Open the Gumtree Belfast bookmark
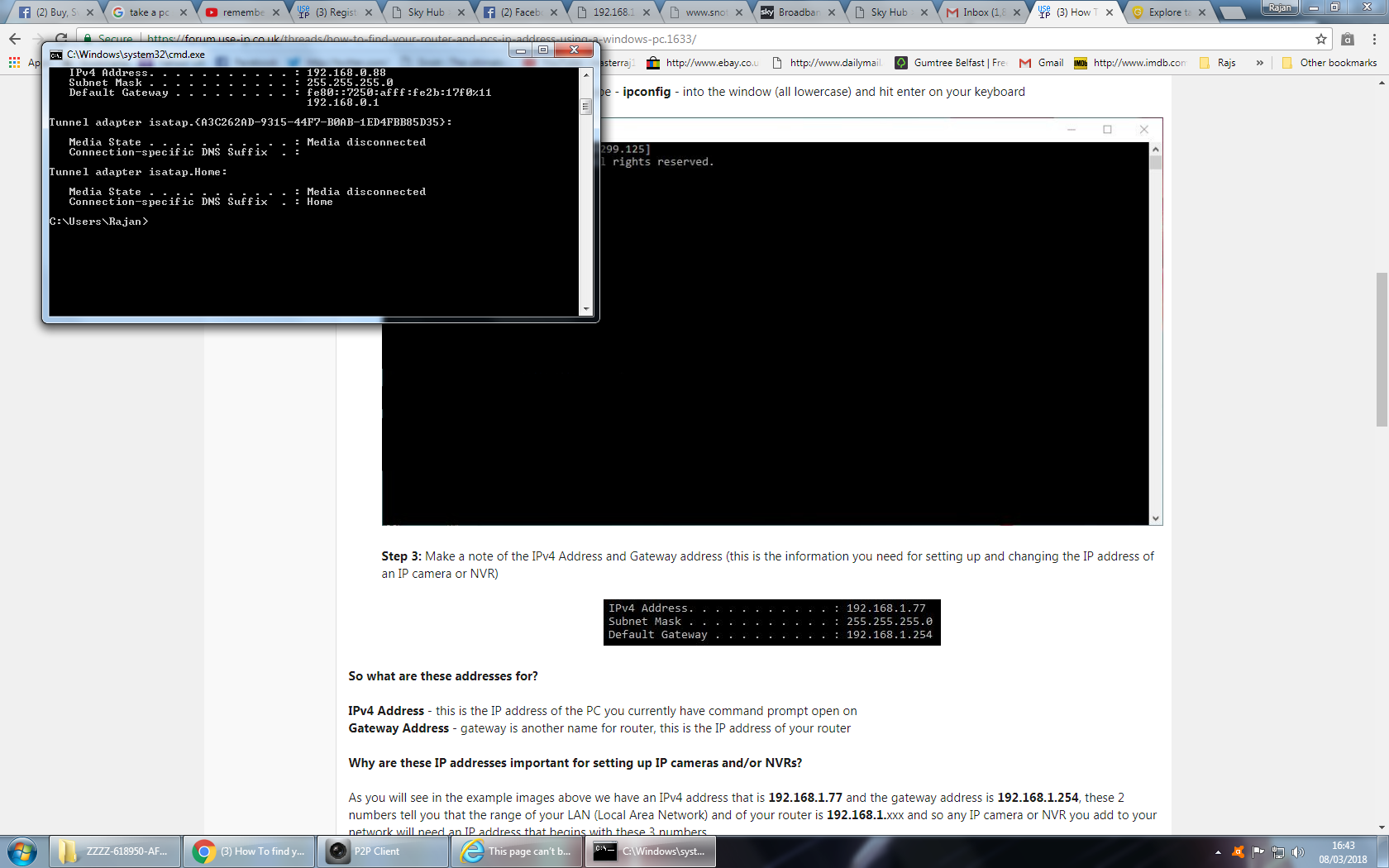 tap(951, 63)
